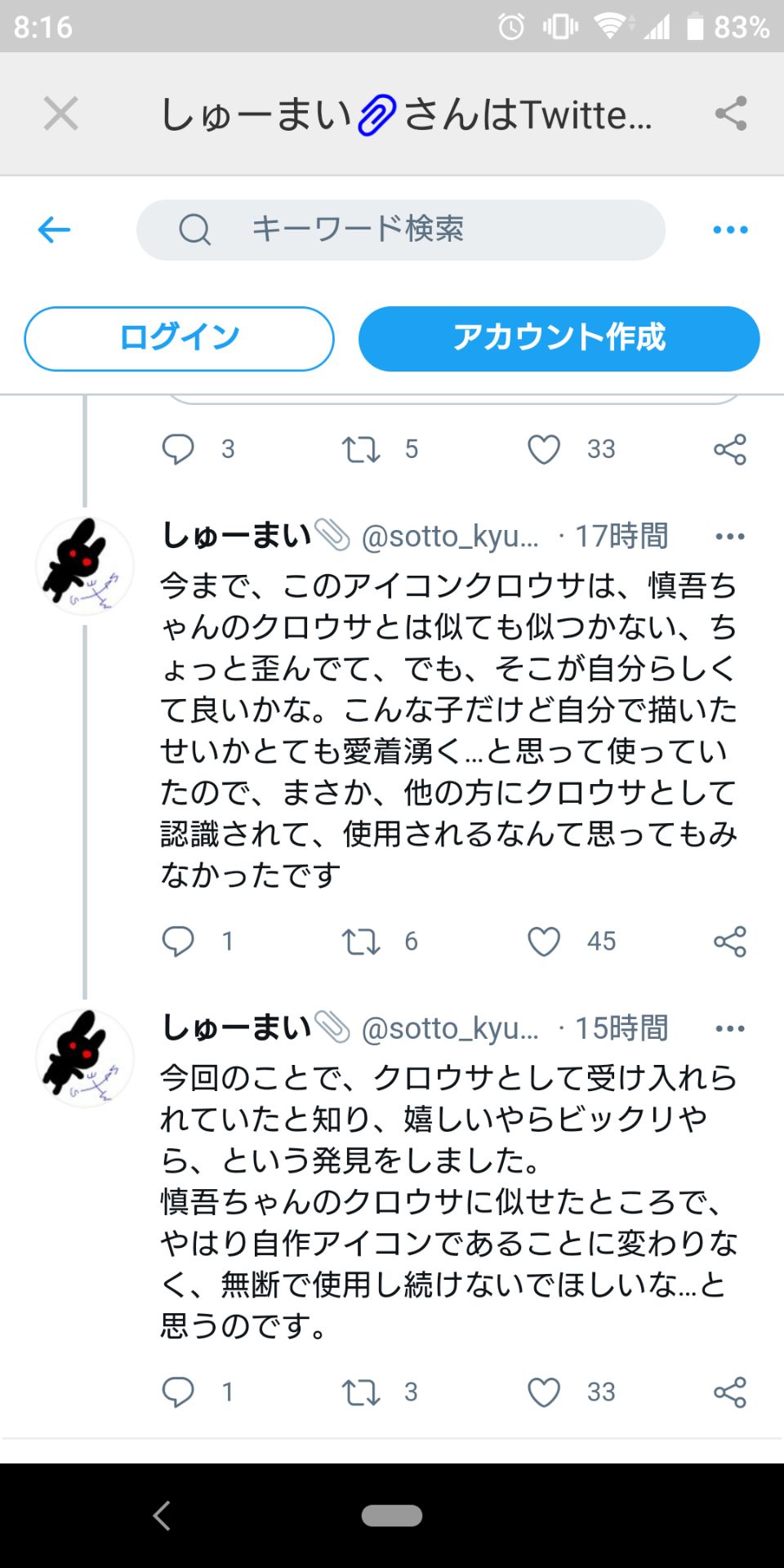Close the page with the X icon

coord(60,113)
